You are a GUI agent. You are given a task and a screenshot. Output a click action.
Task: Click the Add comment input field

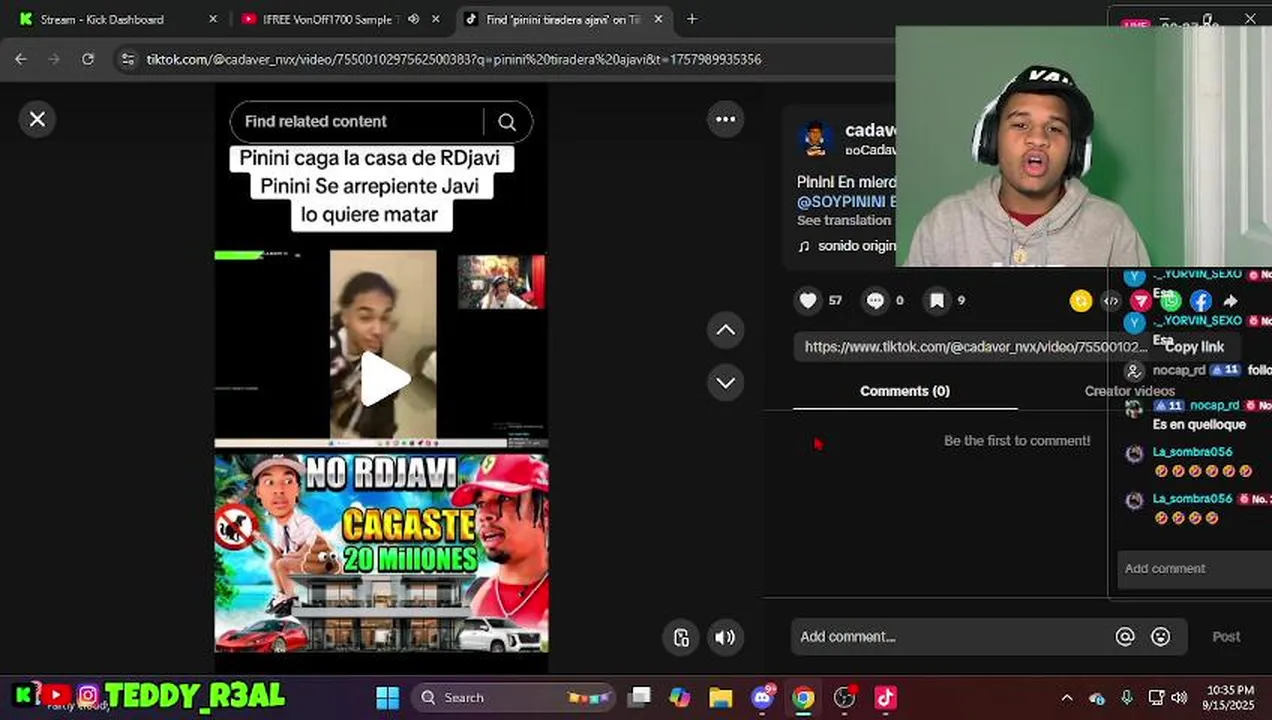click(x=950, y=637)
